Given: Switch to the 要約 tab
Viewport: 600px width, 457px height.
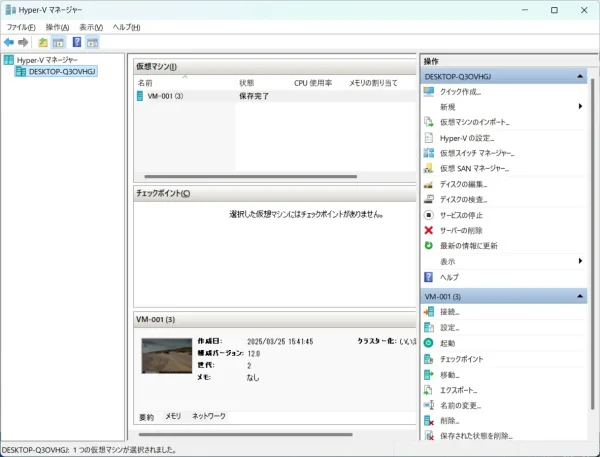Looking at the screenshot, I should (146, 417).
